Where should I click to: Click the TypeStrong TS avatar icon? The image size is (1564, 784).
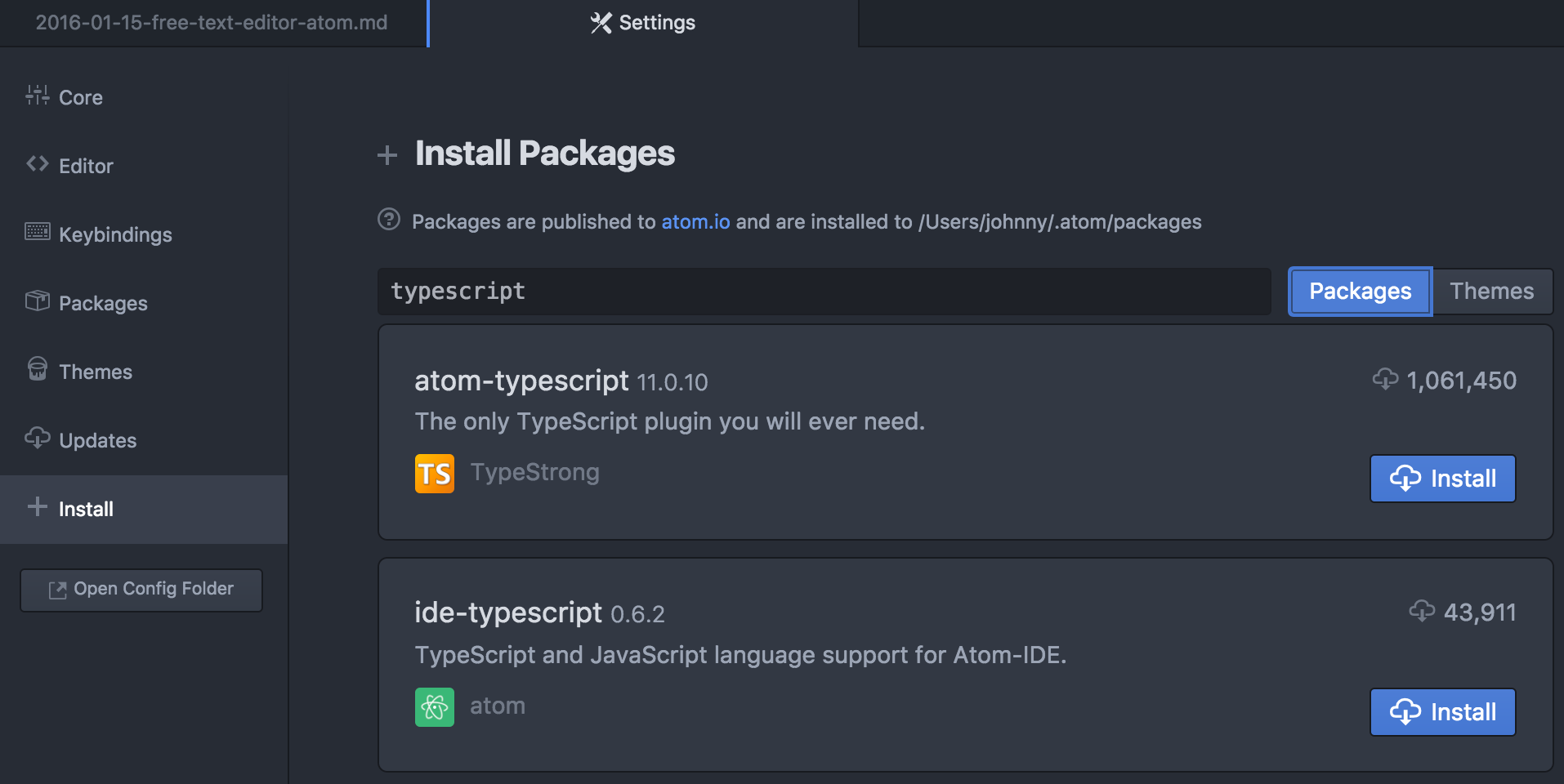(x=435, y=474)
